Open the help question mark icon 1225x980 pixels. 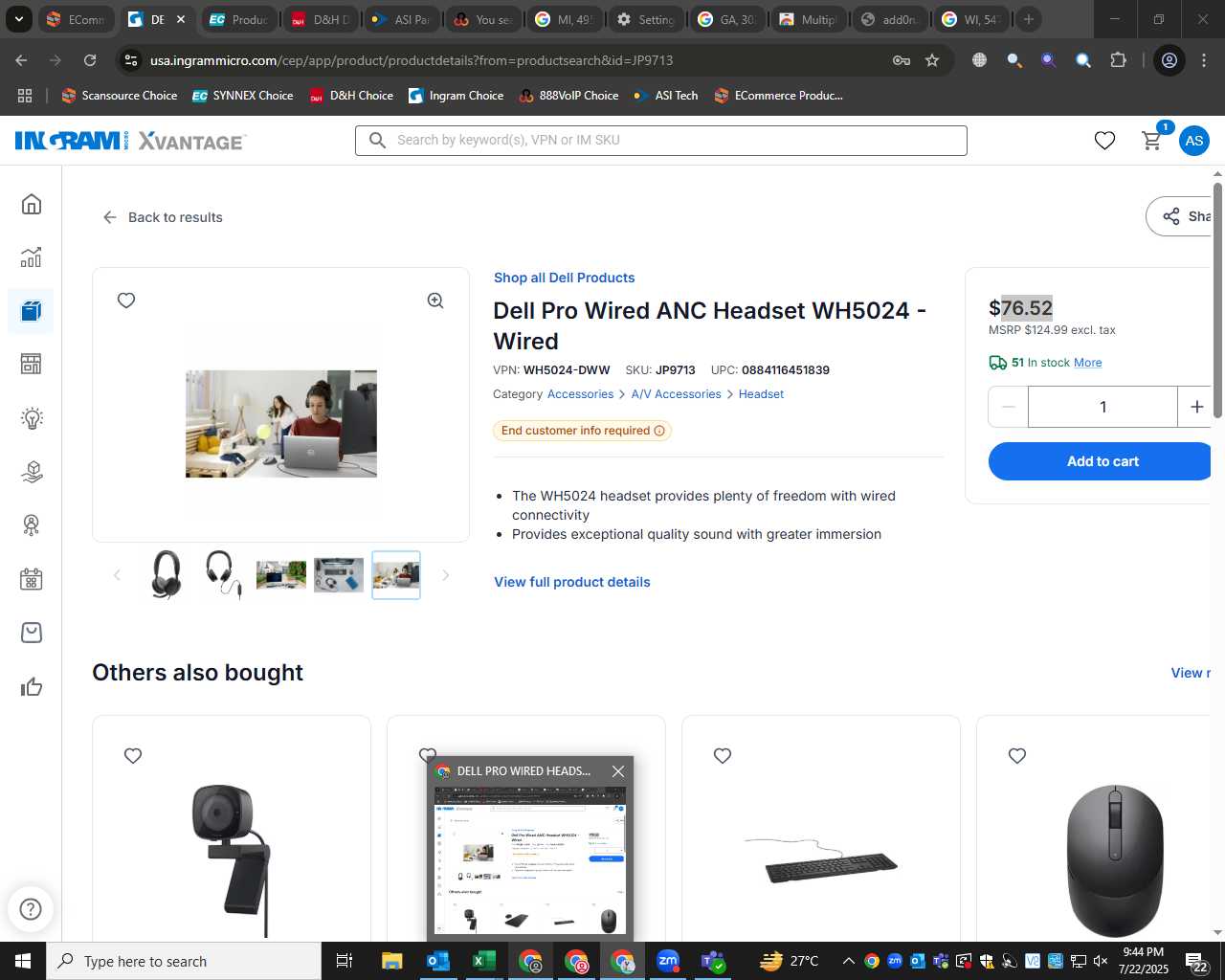pyautogui.click(x=31, y=908)
